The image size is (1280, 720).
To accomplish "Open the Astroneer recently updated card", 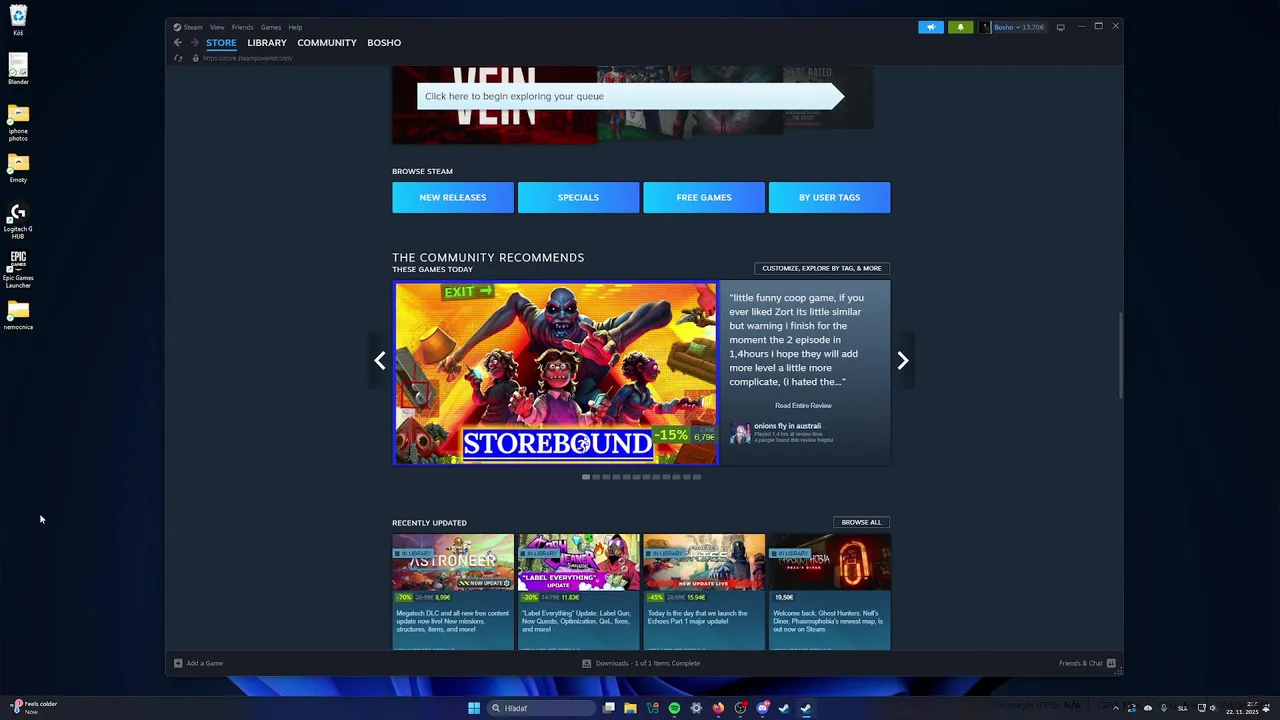I will pyautogui.click(x=453, y=592).
